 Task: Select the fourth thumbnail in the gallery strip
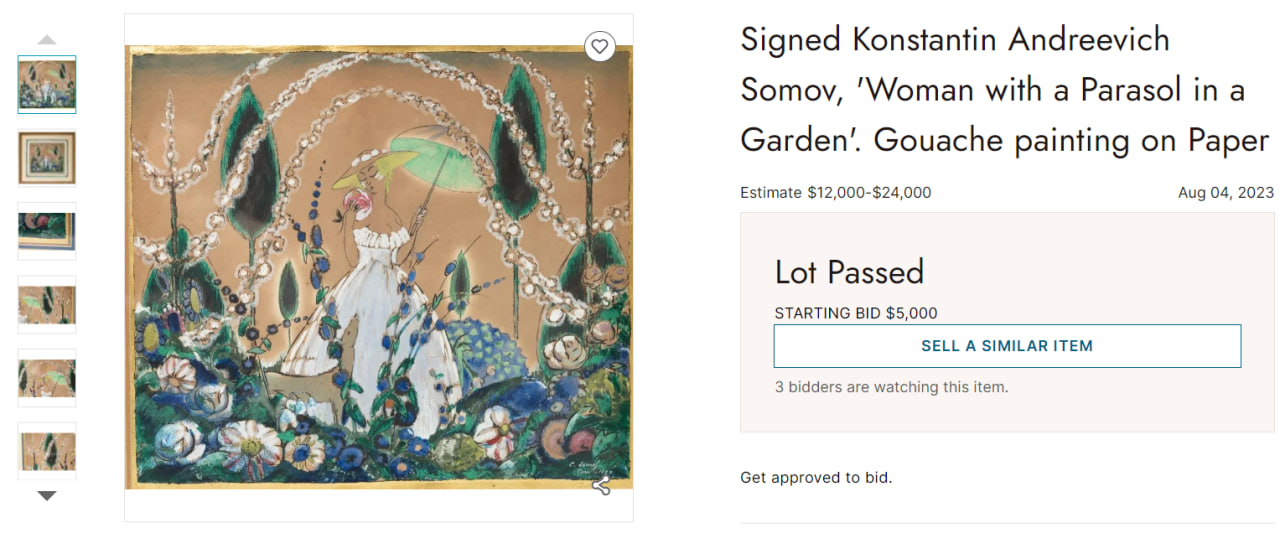[x=47, y=304]
